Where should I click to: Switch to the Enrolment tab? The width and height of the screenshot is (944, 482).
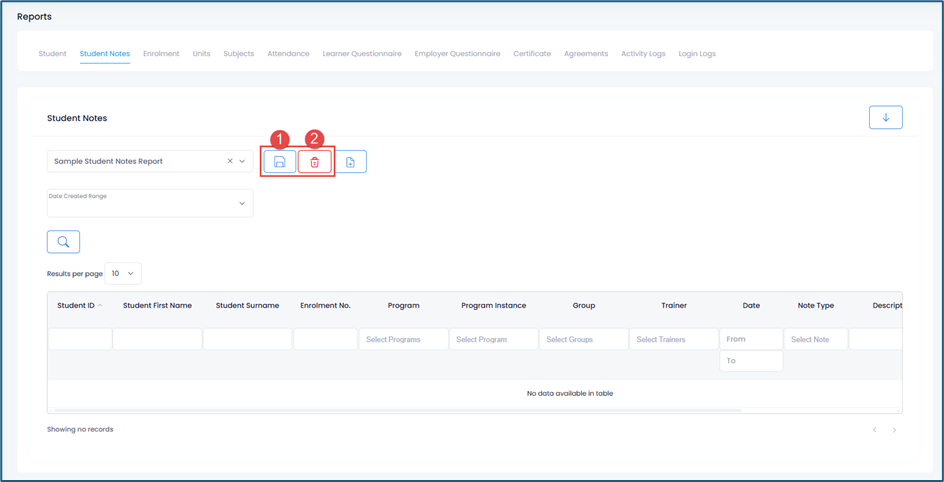161,54
